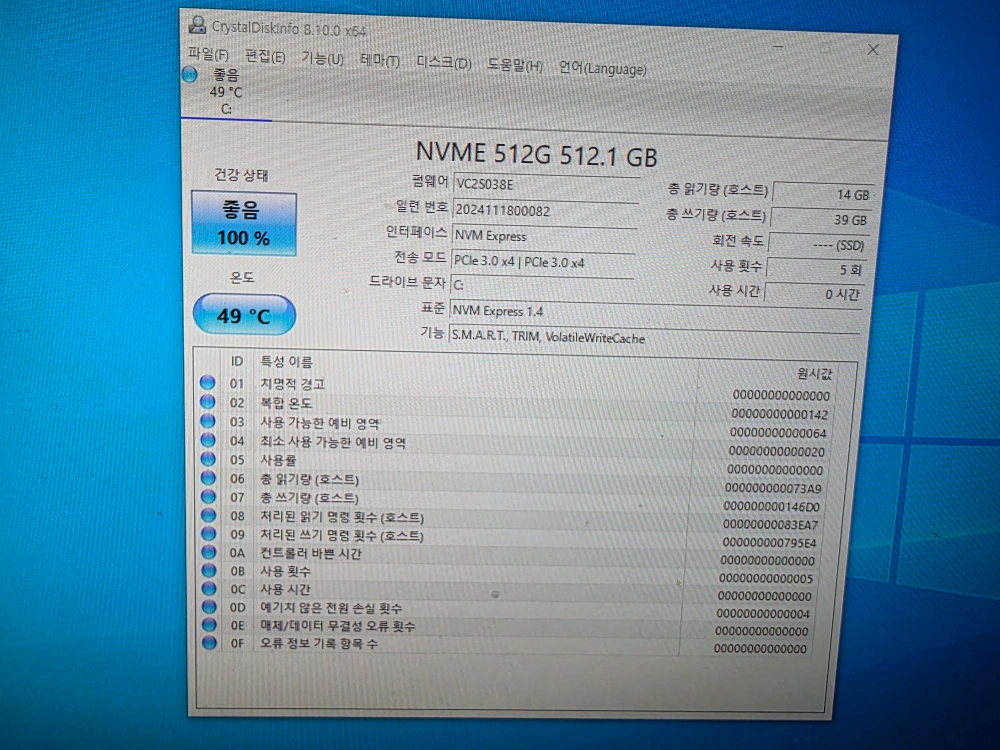Click the status icon of row 0E 무결성 오류 횟수
1000x750 pixels.
209,624
